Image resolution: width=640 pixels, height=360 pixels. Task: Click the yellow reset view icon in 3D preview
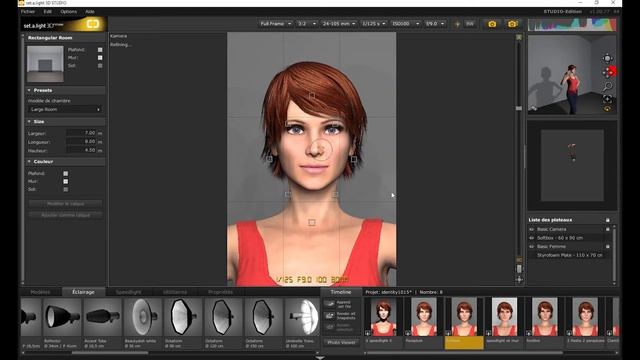click(x=607, y=109)
